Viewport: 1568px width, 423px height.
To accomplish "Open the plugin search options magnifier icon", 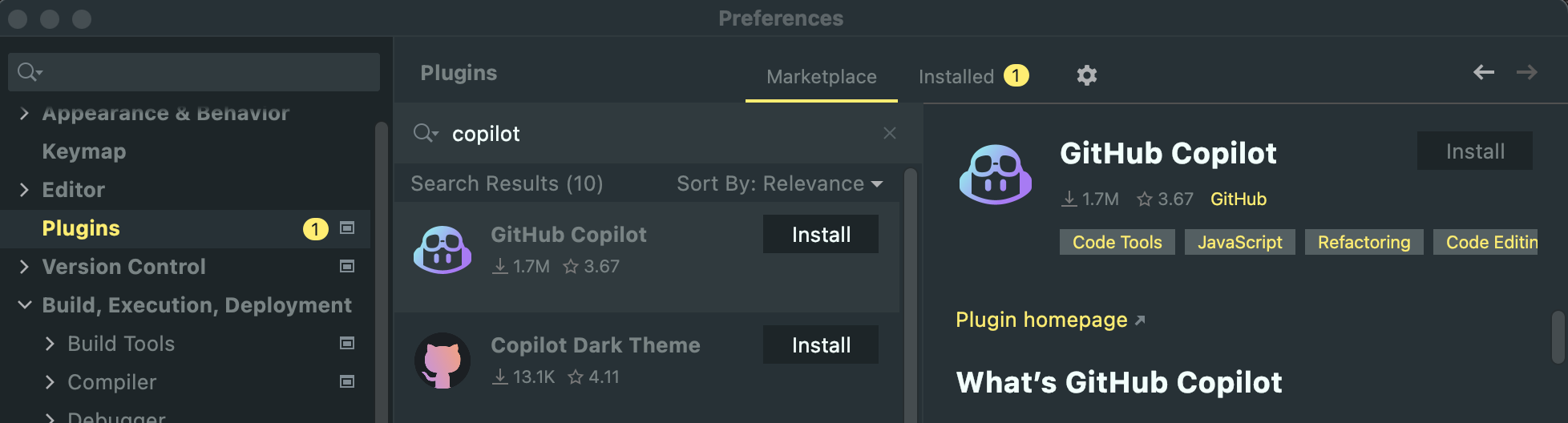I will (425, 133).
